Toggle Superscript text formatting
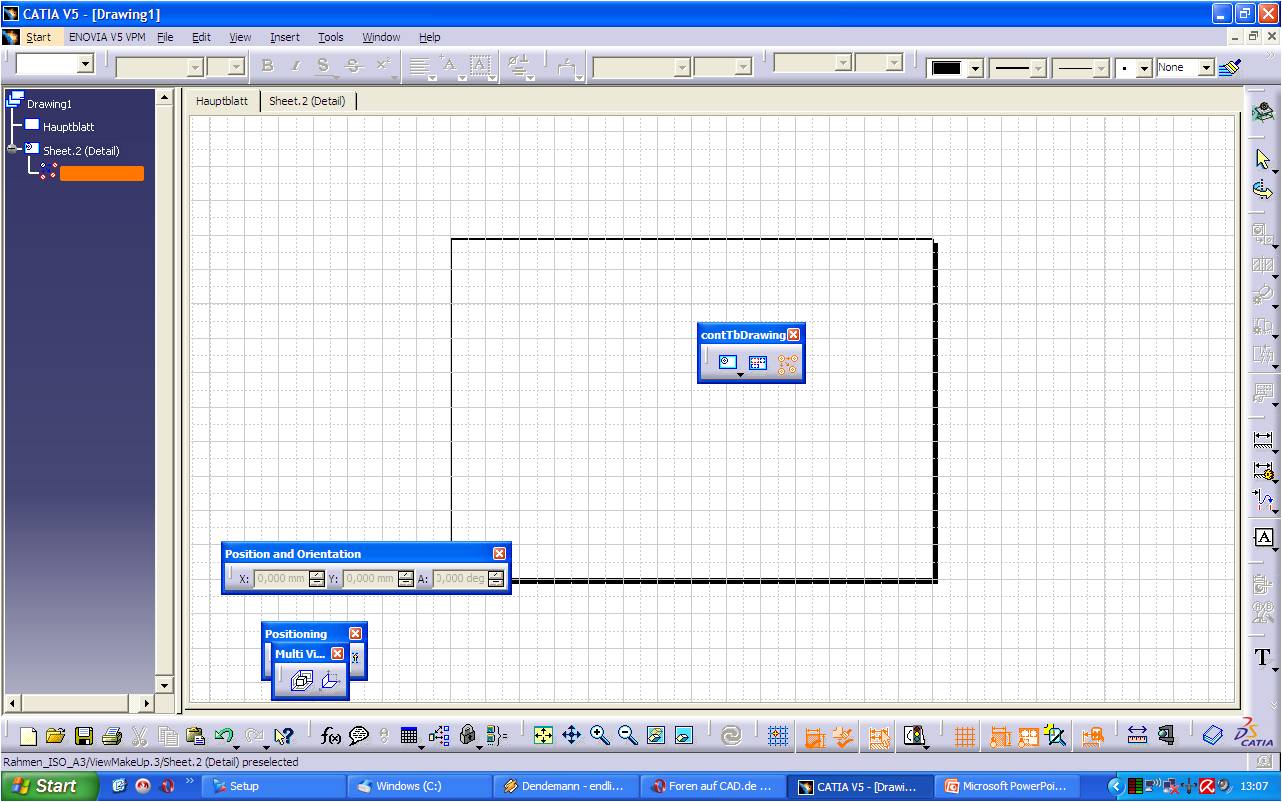The image size is (1282, 802). [x=383, y=66]
